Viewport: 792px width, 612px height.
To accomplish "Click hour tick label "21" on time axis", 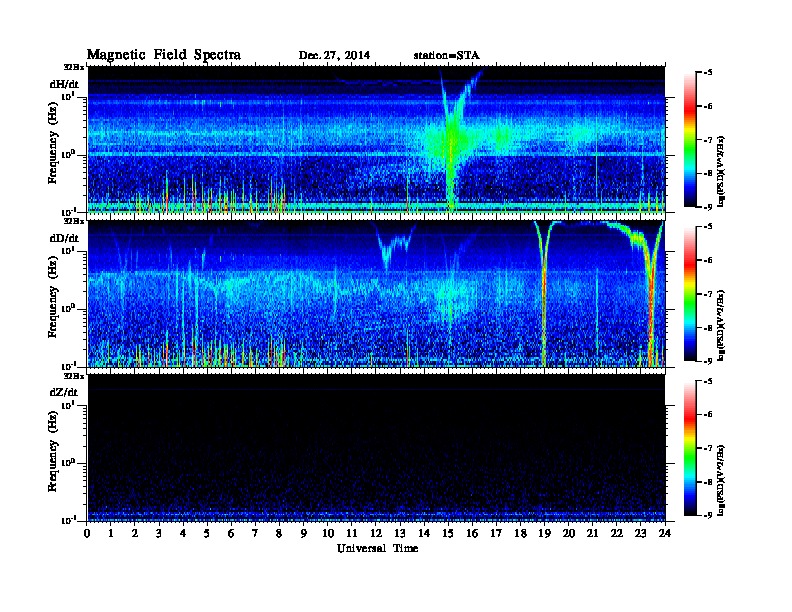I will [x=592, y=533].
